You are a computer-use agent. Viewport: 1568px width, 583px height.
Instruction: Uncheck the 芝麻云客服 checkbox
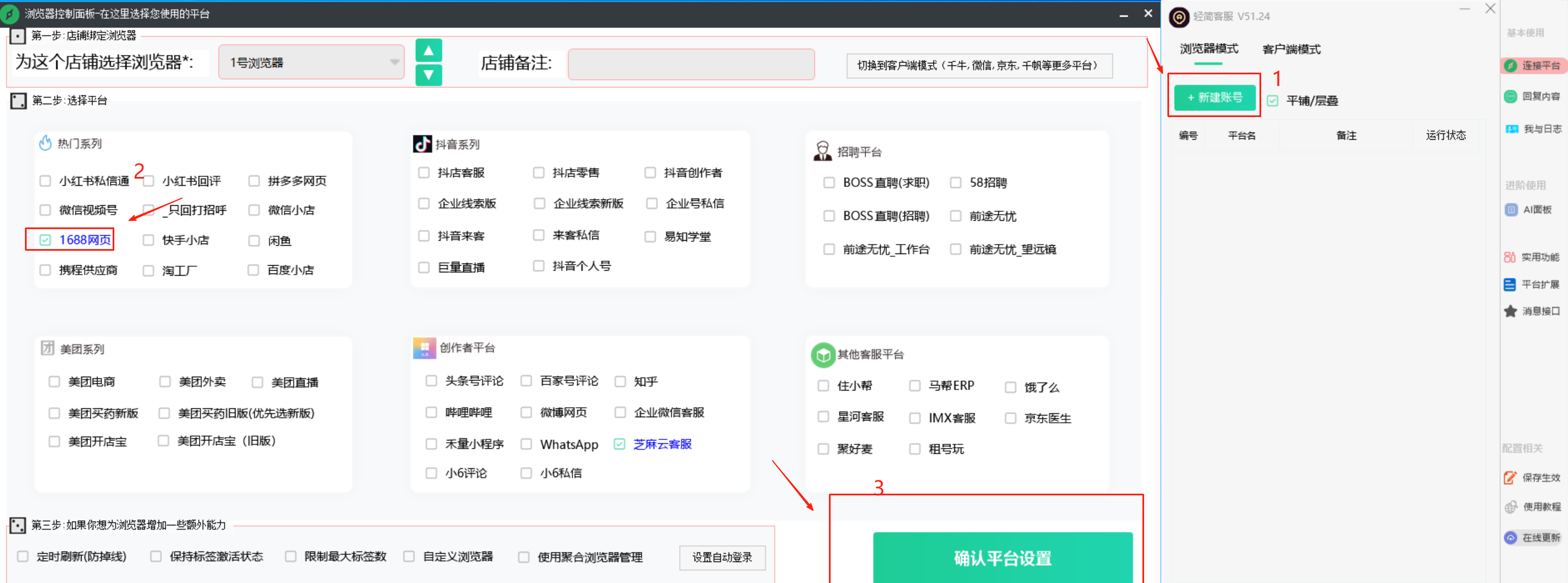(x=619, y=444)
